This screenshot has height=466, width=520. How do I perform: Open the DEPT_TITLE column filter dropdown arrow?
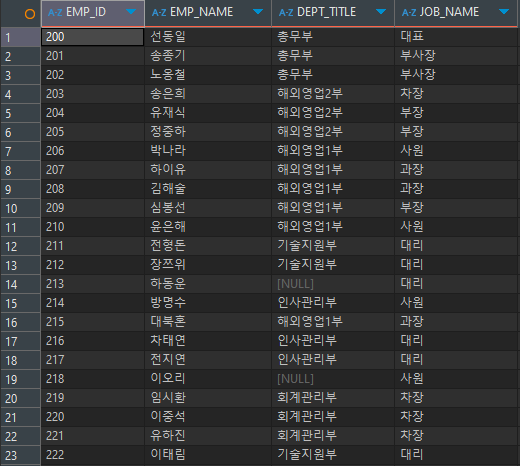(381, 12)
